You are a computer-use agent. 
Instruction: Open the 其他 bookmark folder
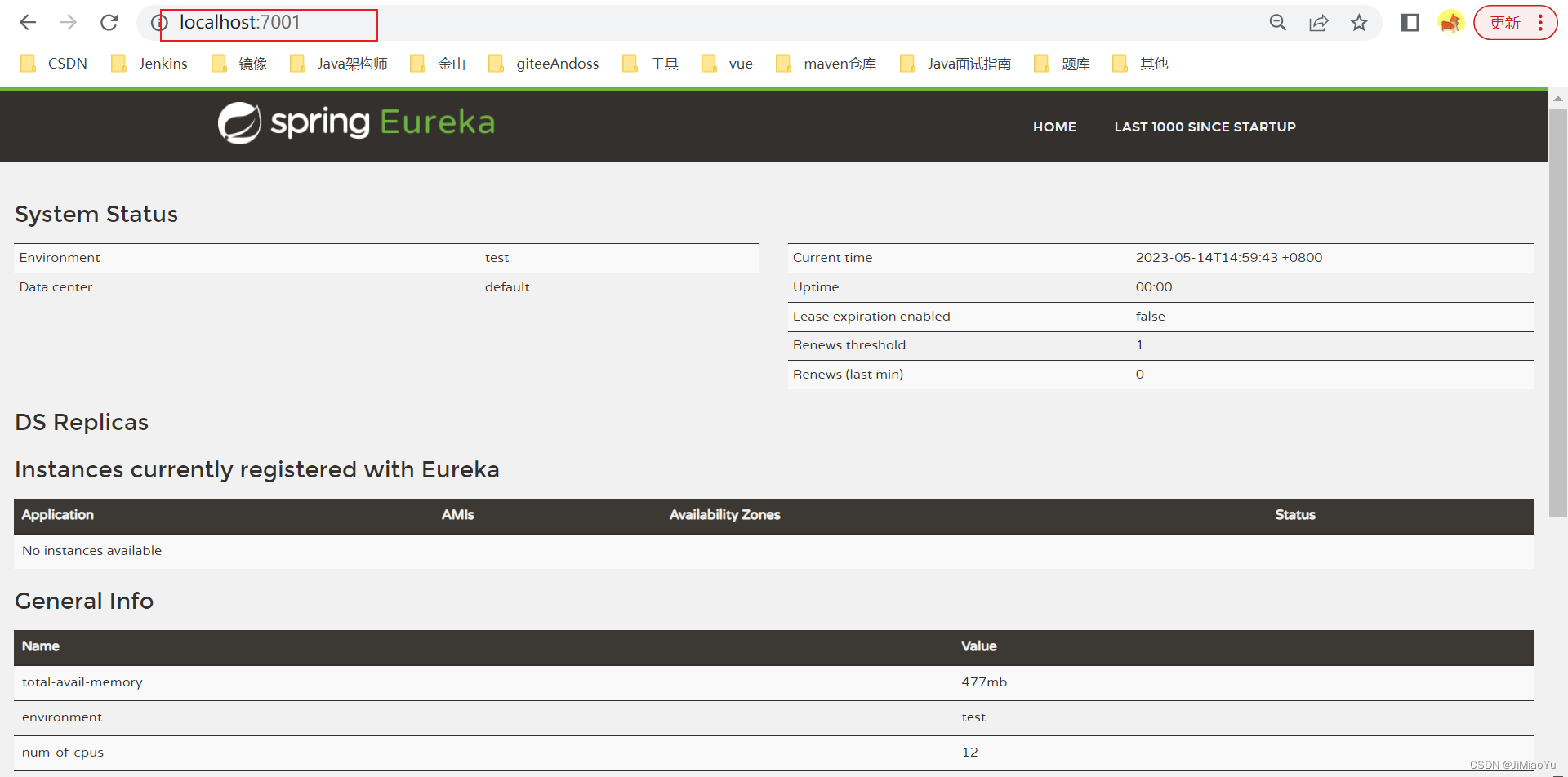tap(1140, 64)
